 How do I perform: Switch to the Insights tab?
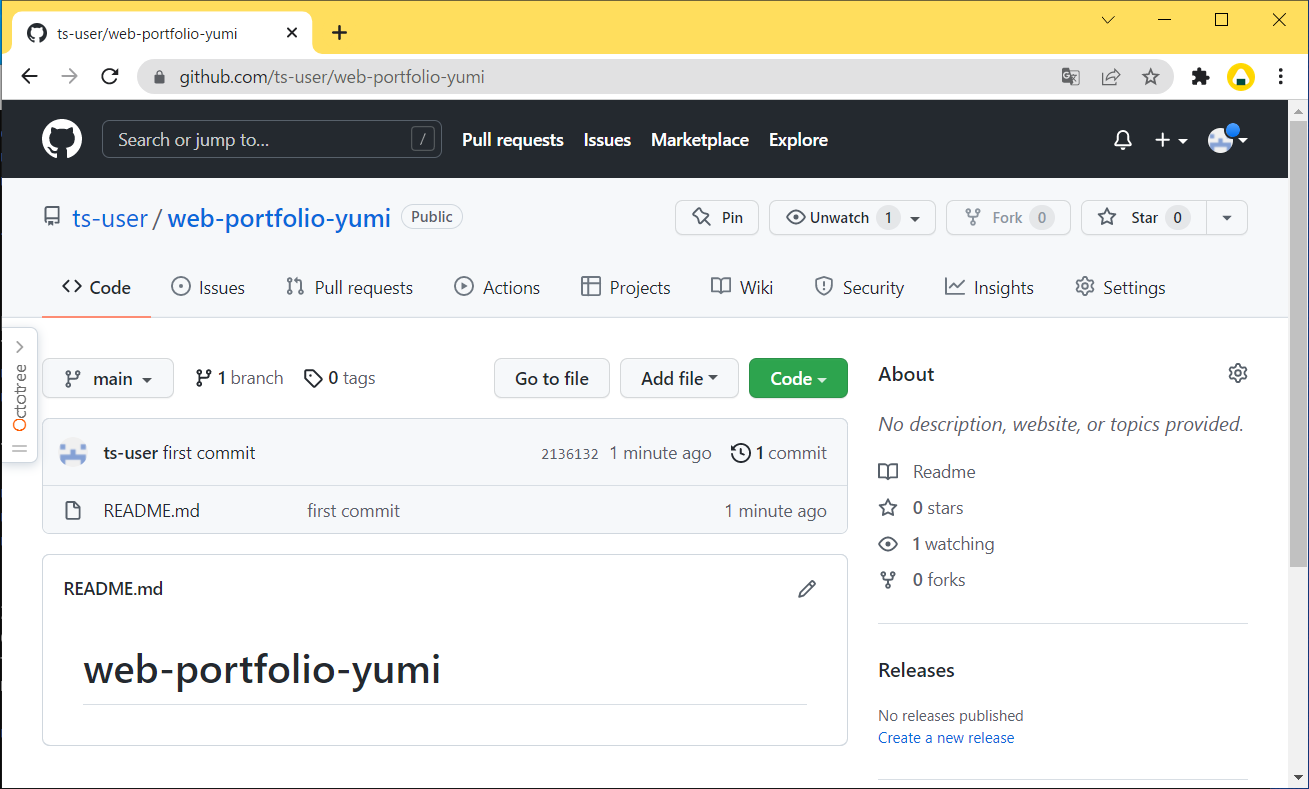(x=989, y=288)
